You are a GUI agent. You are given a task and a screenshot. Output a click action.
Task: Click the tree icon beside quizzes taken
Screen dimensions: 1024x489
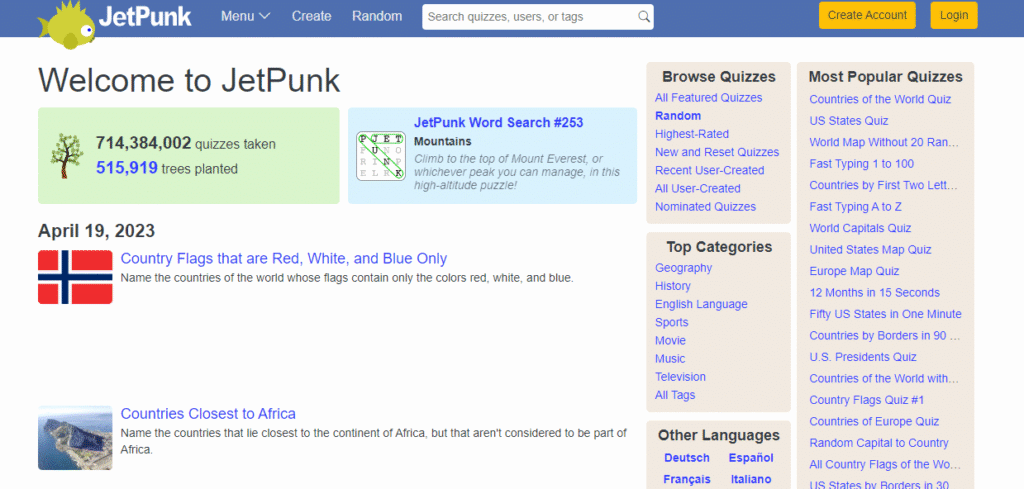click(67, 156)
